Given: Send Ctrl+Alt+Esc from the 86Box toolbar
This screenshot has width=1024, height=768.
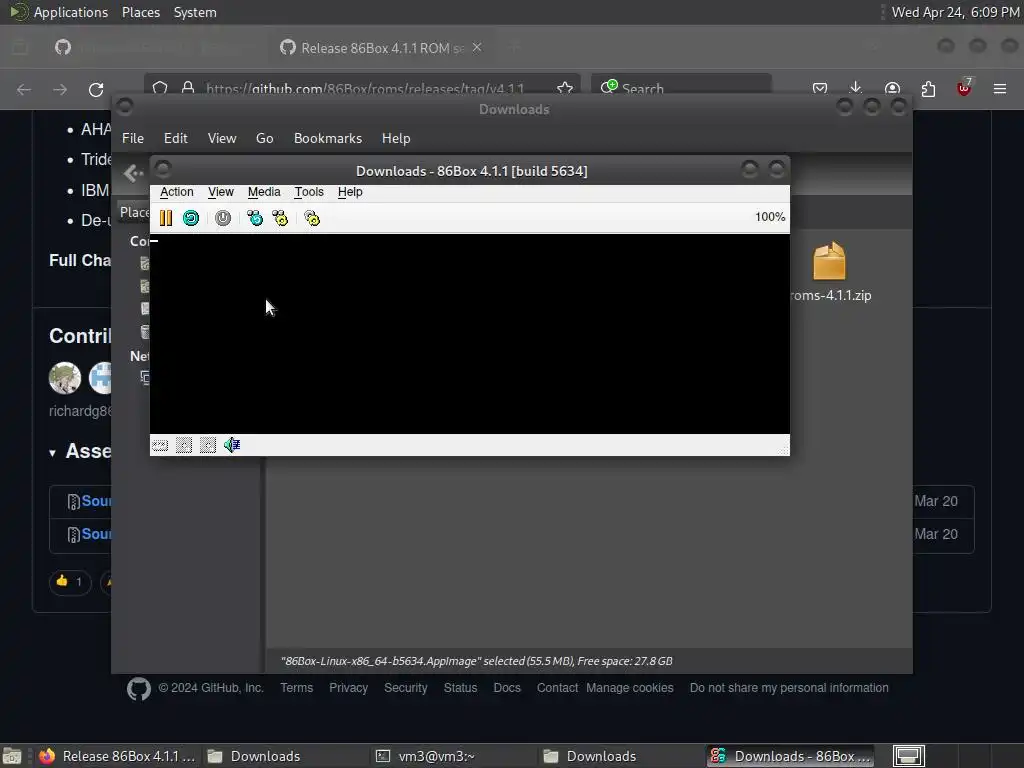Looking at the screenshot, I should pos(280,218).
